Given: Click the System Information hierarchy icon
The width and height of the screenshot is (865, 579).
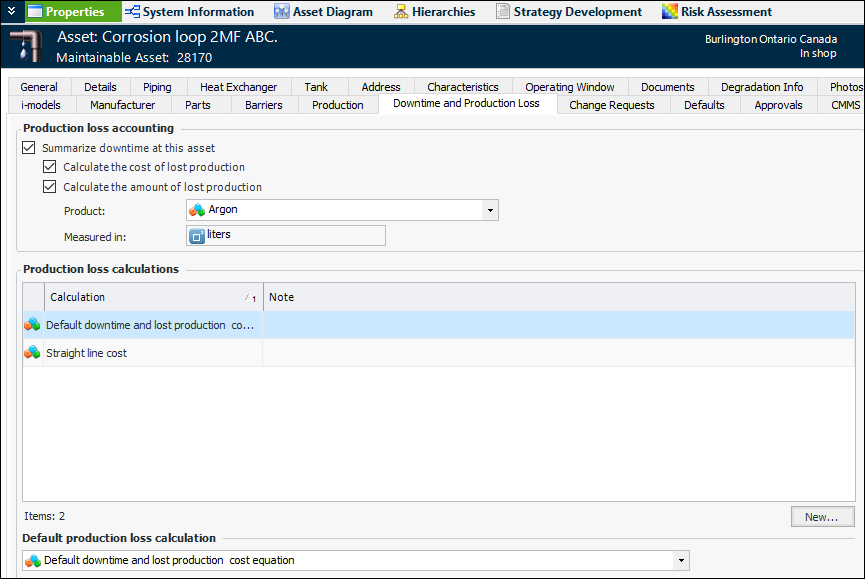Looking at the screenshot, I should (132, 12).
